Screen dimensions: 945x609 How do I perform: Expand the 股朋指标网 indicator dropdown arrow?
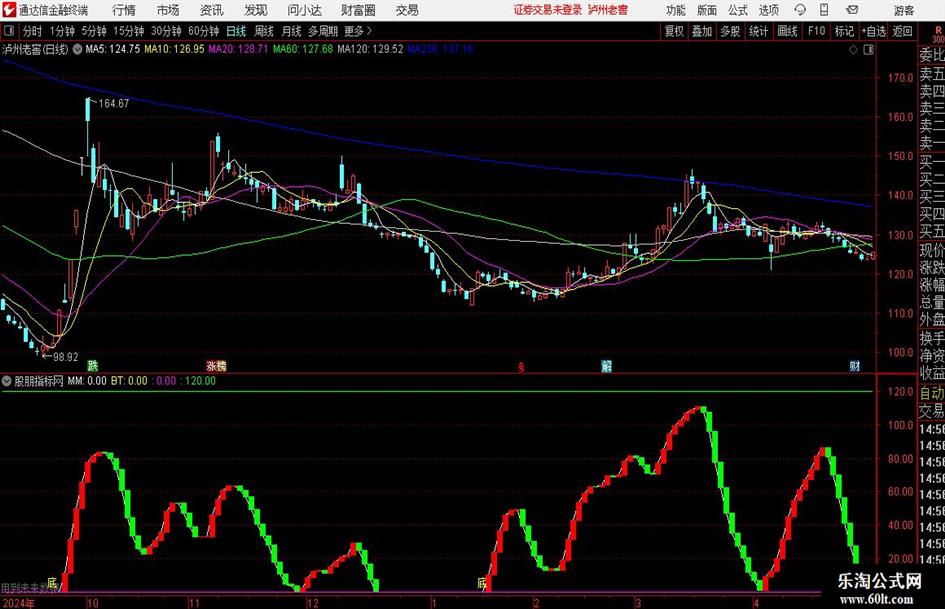tap(7, 381)
